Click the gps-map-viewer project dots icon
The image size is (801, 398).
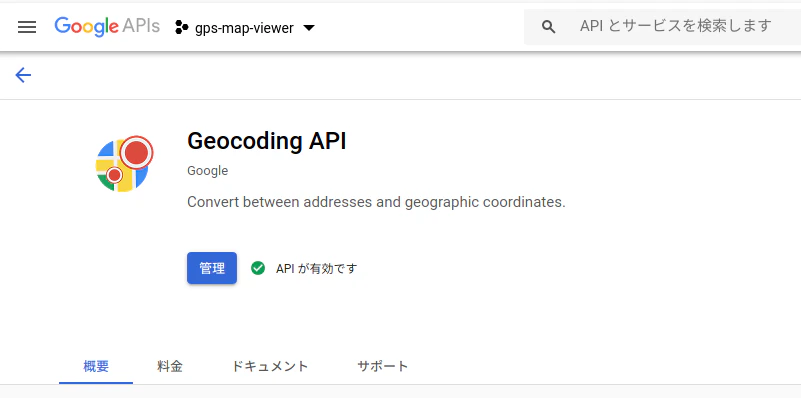[181, 28]
